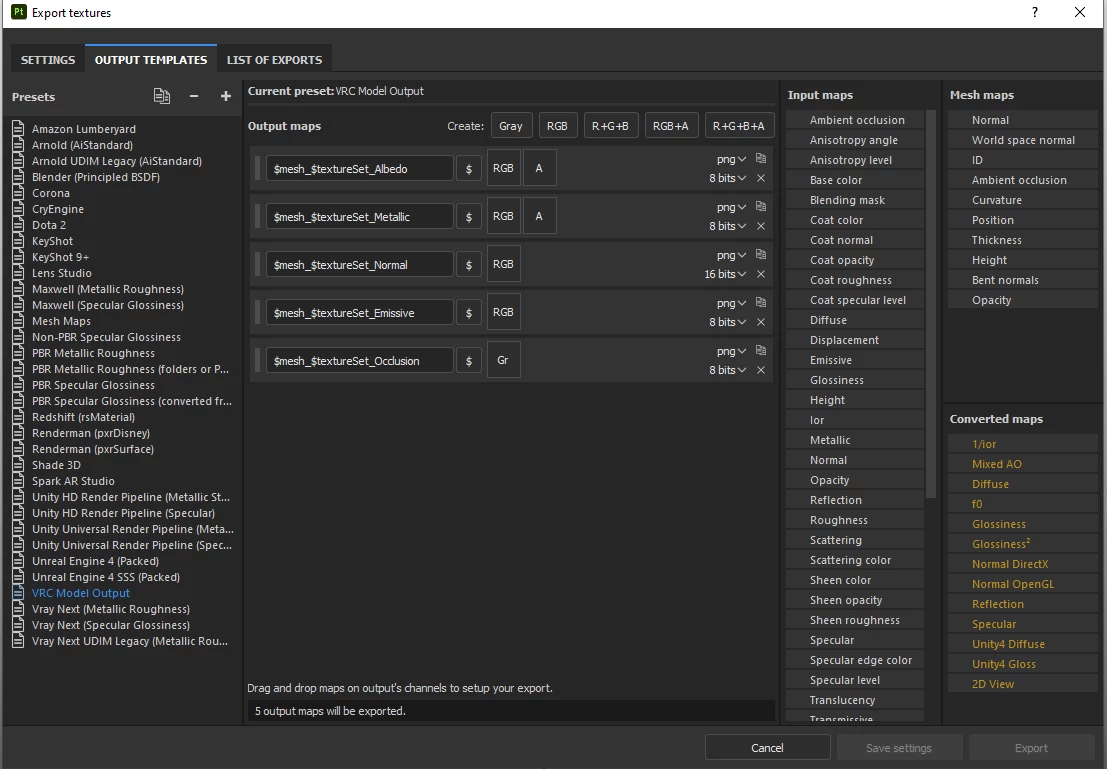
Task: Click the drag handle of the Normal row
Action: (258, 264)
